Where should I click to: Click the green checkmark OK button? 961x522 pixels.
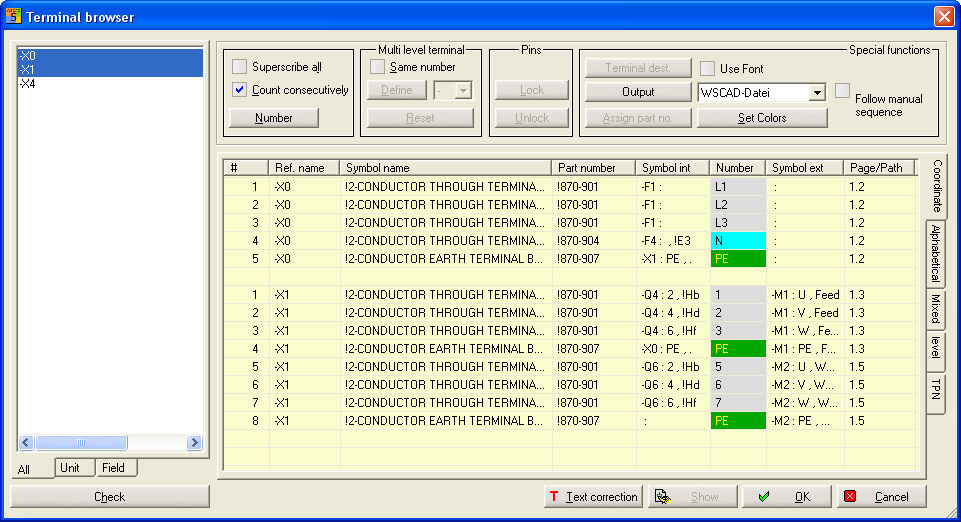(x=786, y=497)
